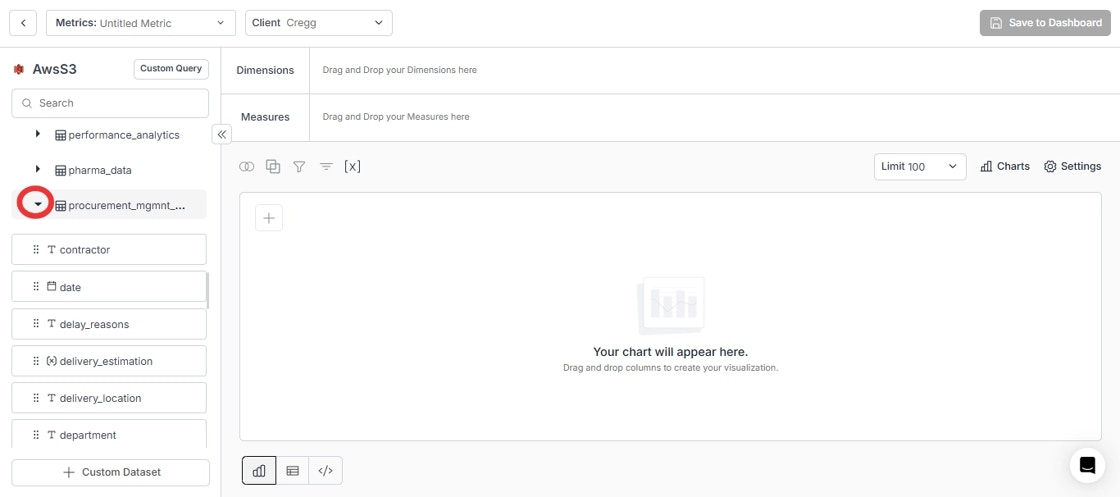Collapse the procurement_mgmnt table

point(38,204)
